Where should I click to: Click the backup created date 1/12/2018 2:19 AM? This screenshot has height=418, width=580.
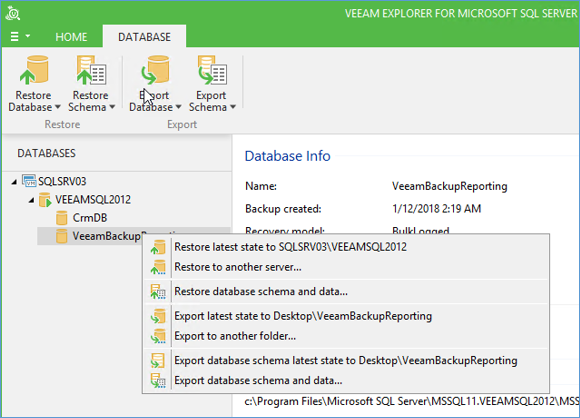point(436,209)
